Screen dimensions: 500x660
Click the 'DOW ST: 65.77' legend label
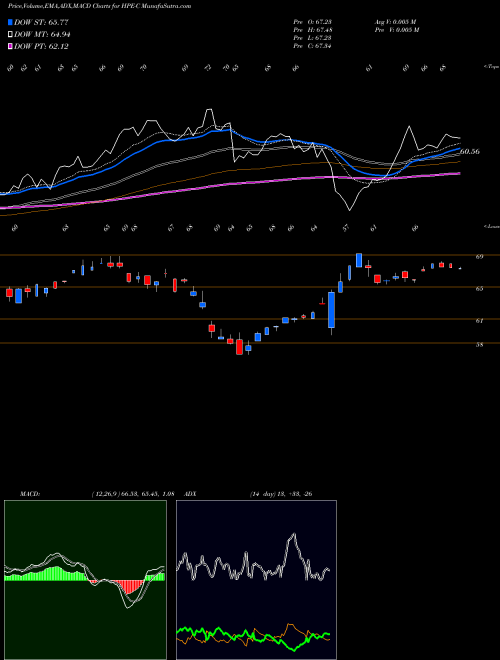[41, 22]
